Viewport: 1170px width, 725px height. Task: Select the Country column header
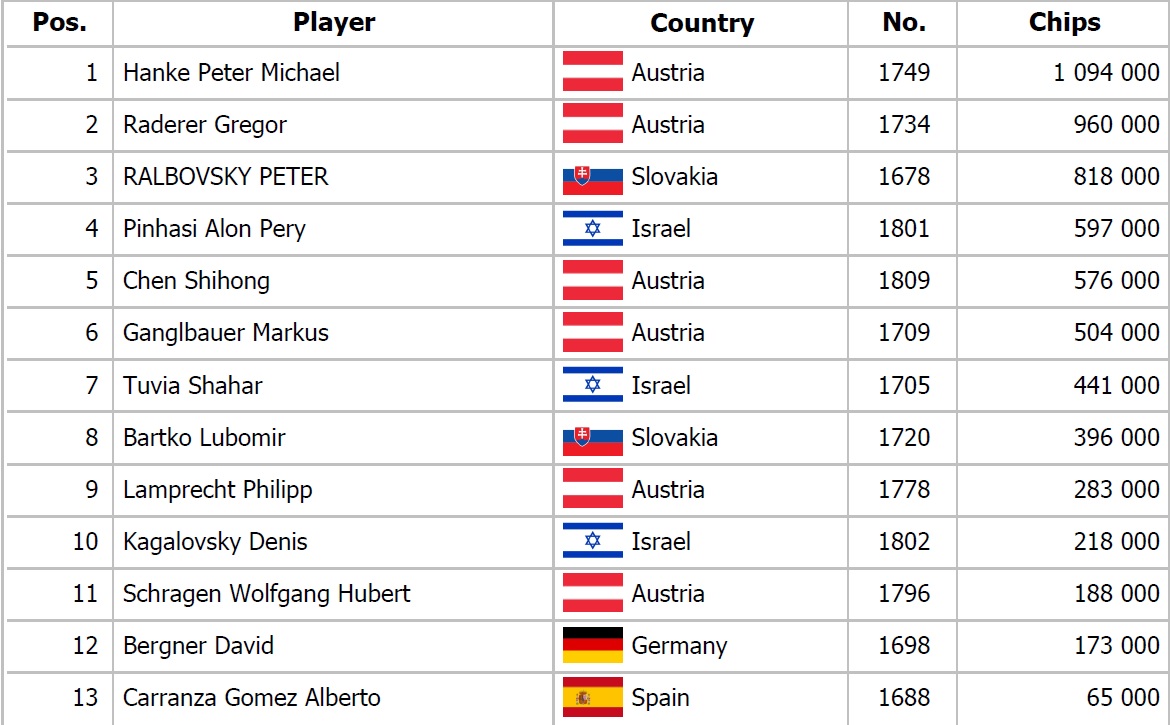point(701,23)
